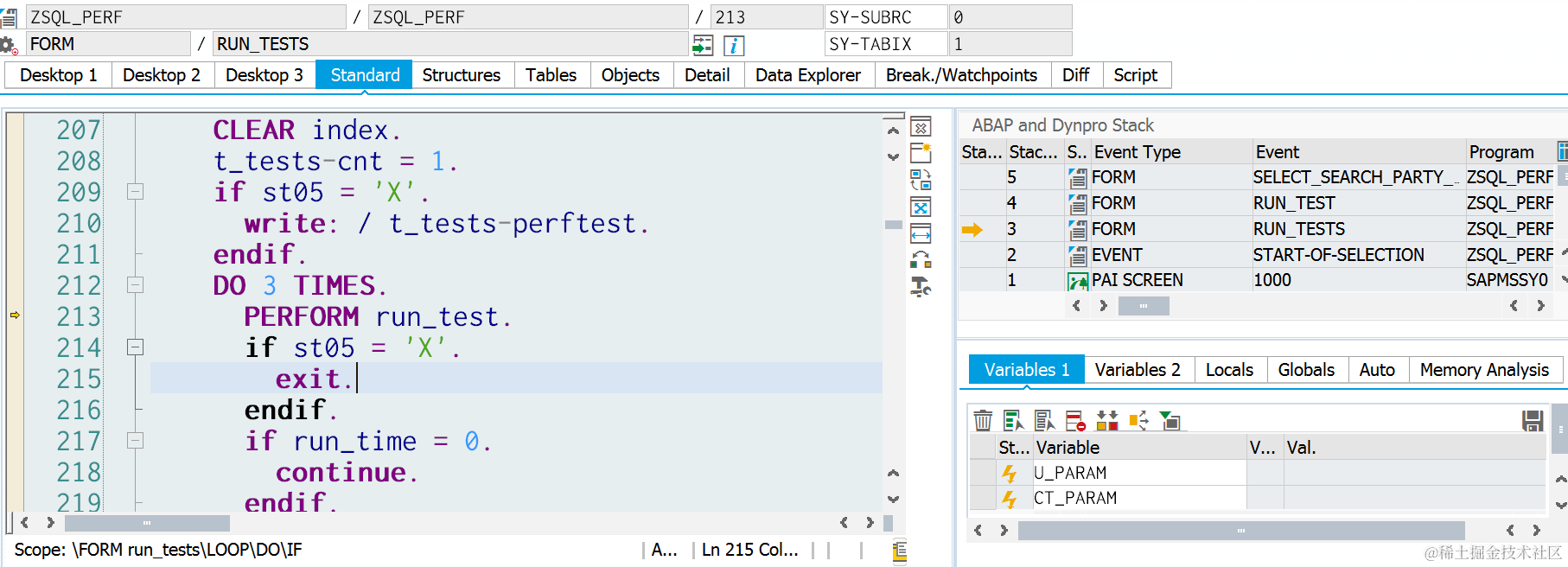Click the U_PARAM variable name cell

pyautogui.click(x=1139, y=473)
